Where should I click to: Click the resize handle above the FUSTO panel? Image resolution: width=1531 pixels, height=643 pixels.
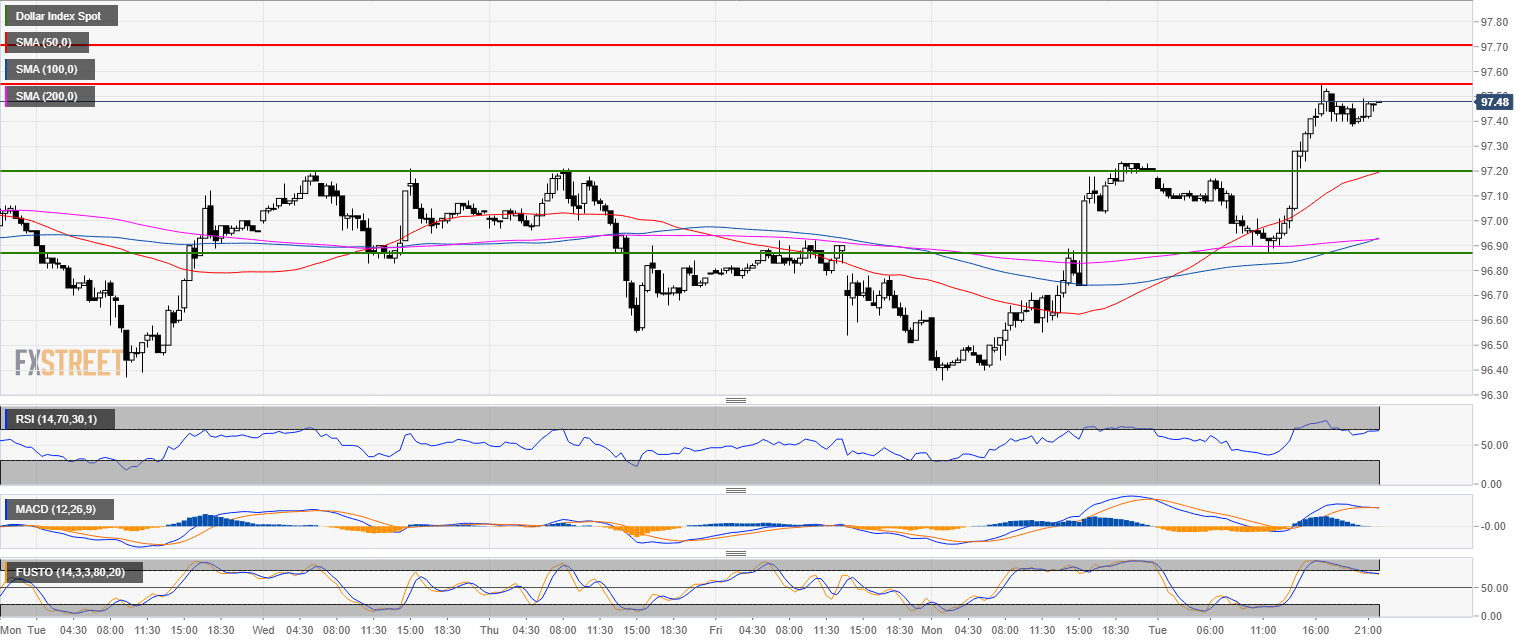tap(736, 552)
